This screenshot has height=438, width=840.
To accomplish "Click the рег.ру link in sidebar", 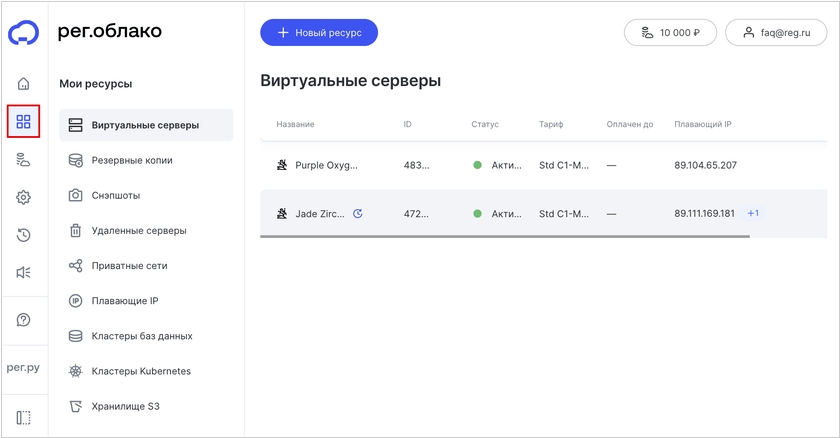I will (24, 368).
